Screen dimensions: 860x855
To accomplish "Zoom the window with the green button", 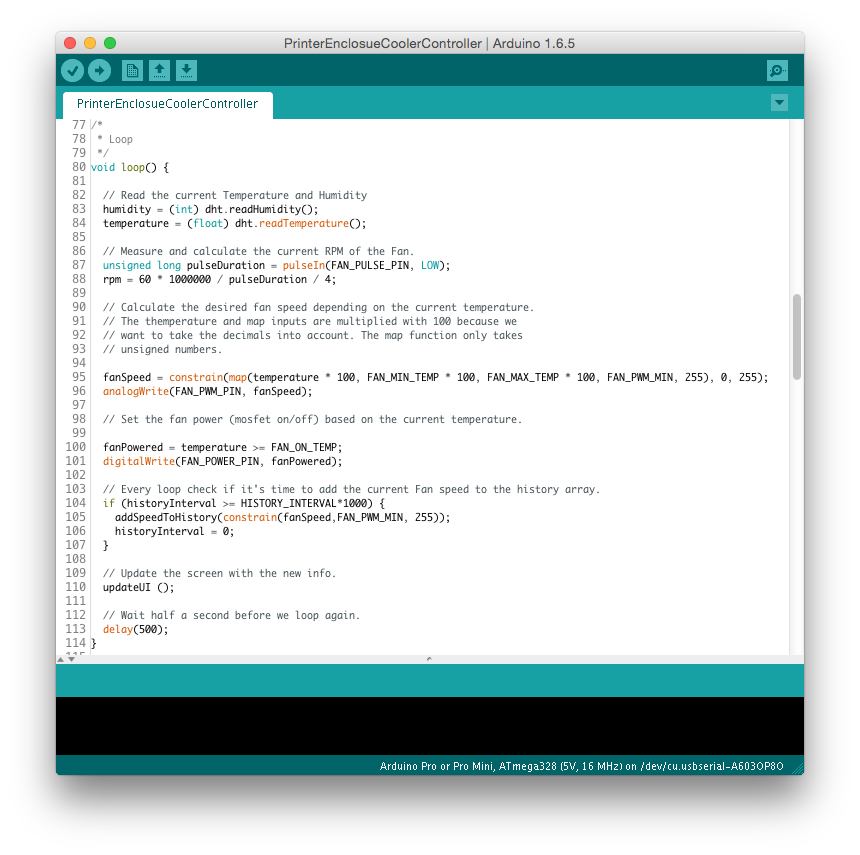I will point(110,43).
